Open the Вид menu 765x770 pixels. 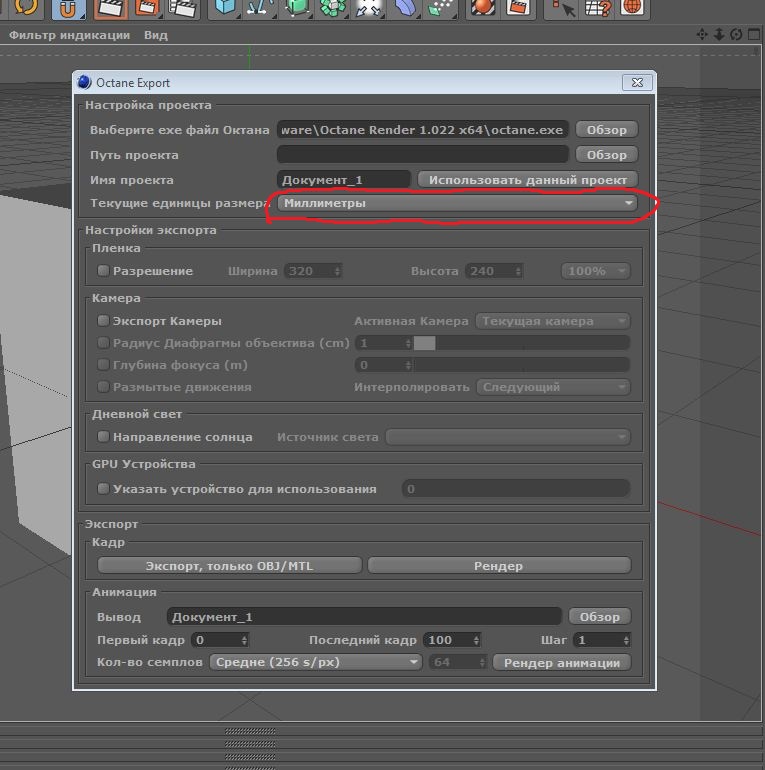[156, 35]
